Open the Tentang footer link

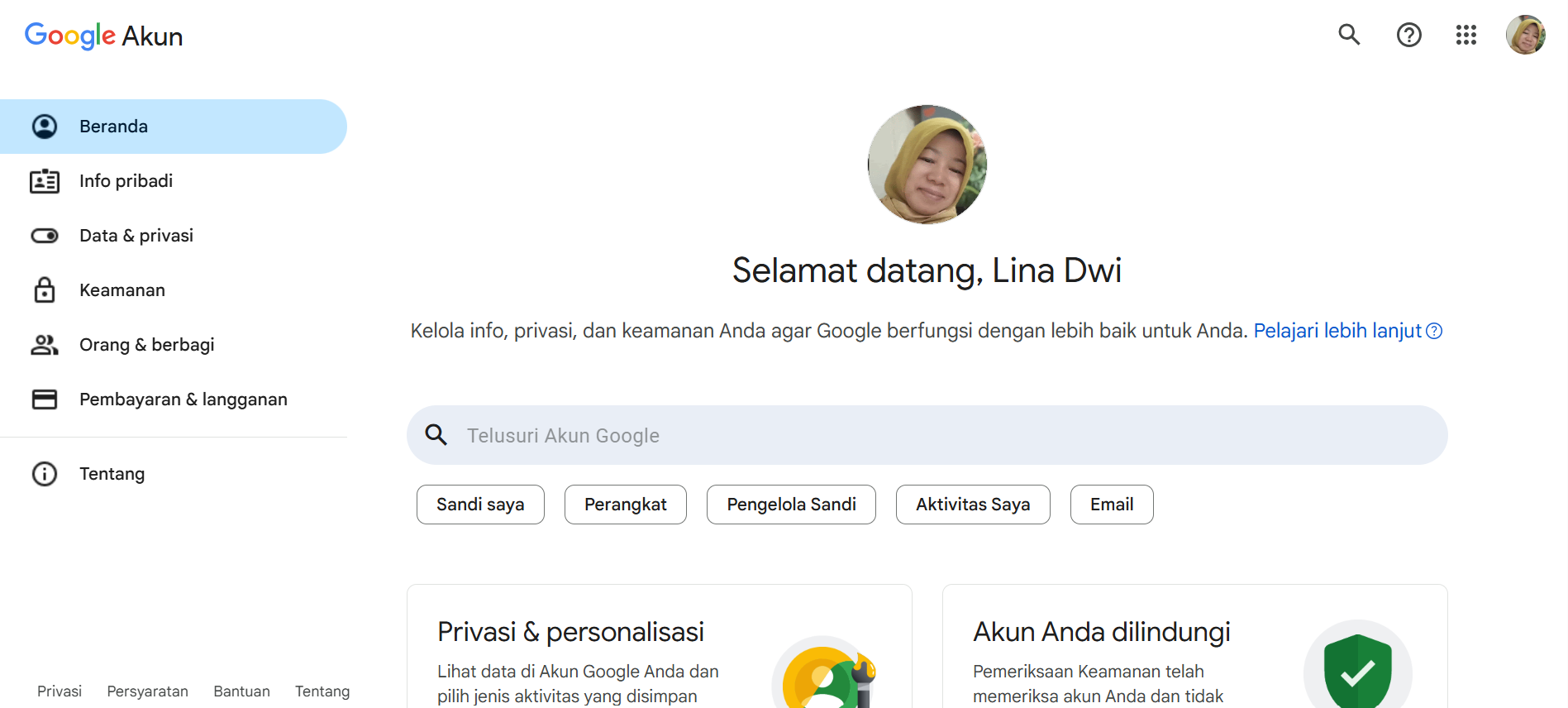click(x=322, y=691)
